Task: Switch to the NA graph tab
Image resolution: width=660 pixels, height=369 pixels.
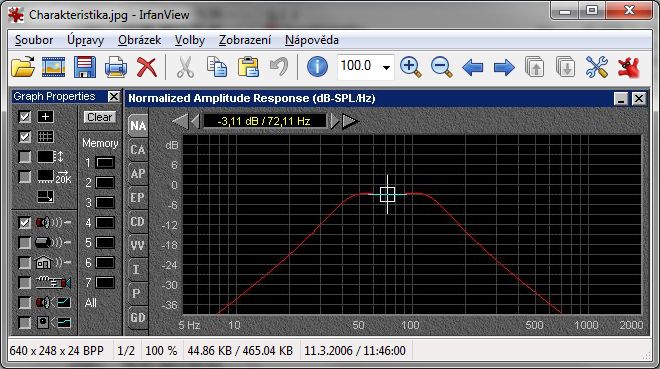Action: pyautogui.click(x=138, y=125)
